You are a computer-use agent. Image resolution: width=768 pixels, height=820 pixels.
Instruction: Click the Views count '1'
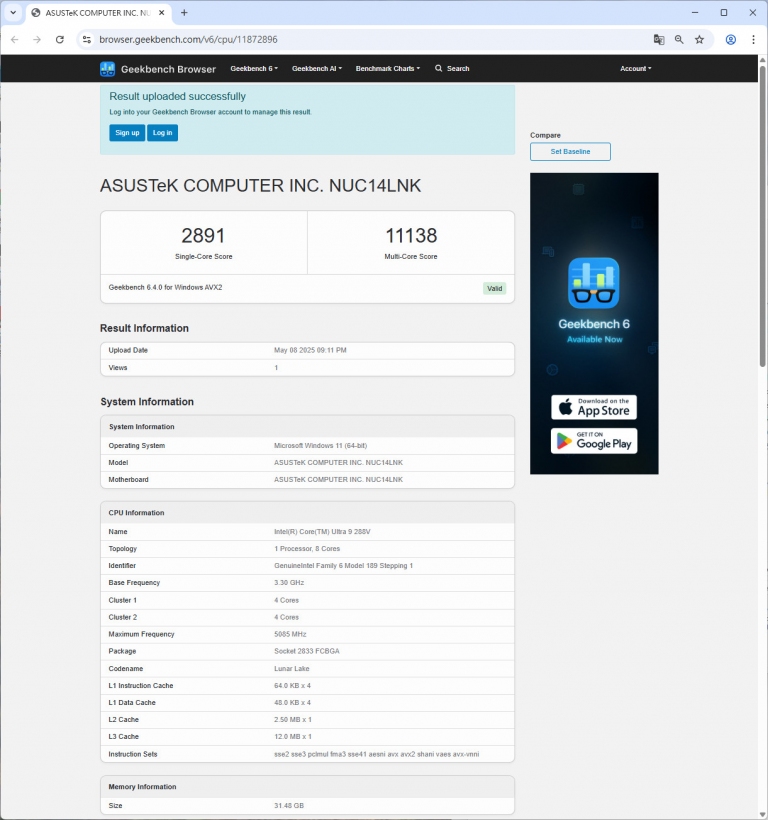pyautogui.click(x=276, y=368)
